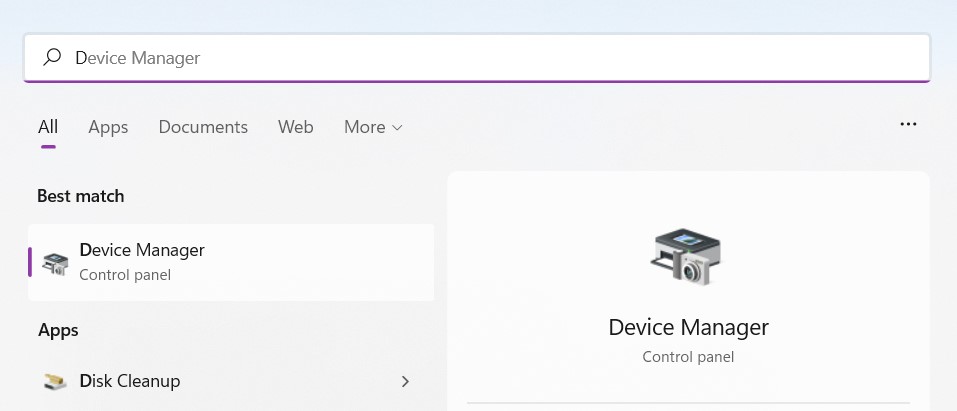Open the Device Manager best match result
The width and height of the screenshot is (957, 411).
[231, 263]
